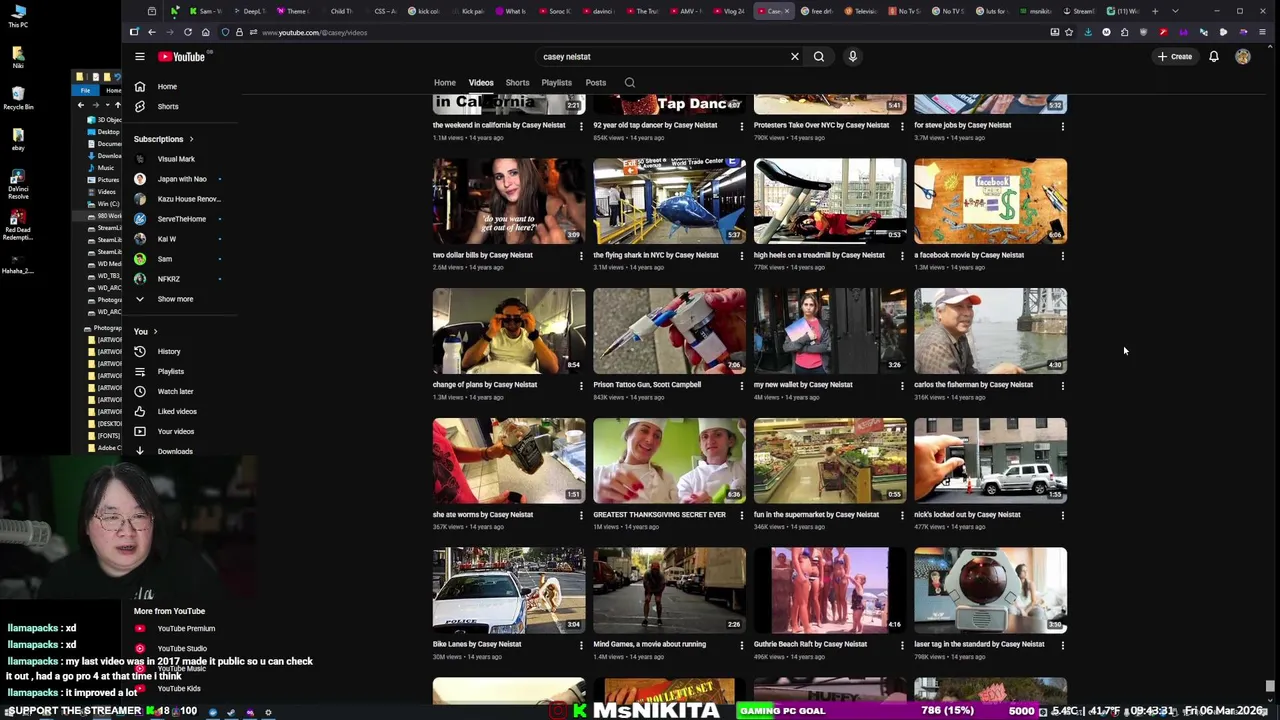Switch to the Playlists tab

pyautogui.click(x=556, y=83)
